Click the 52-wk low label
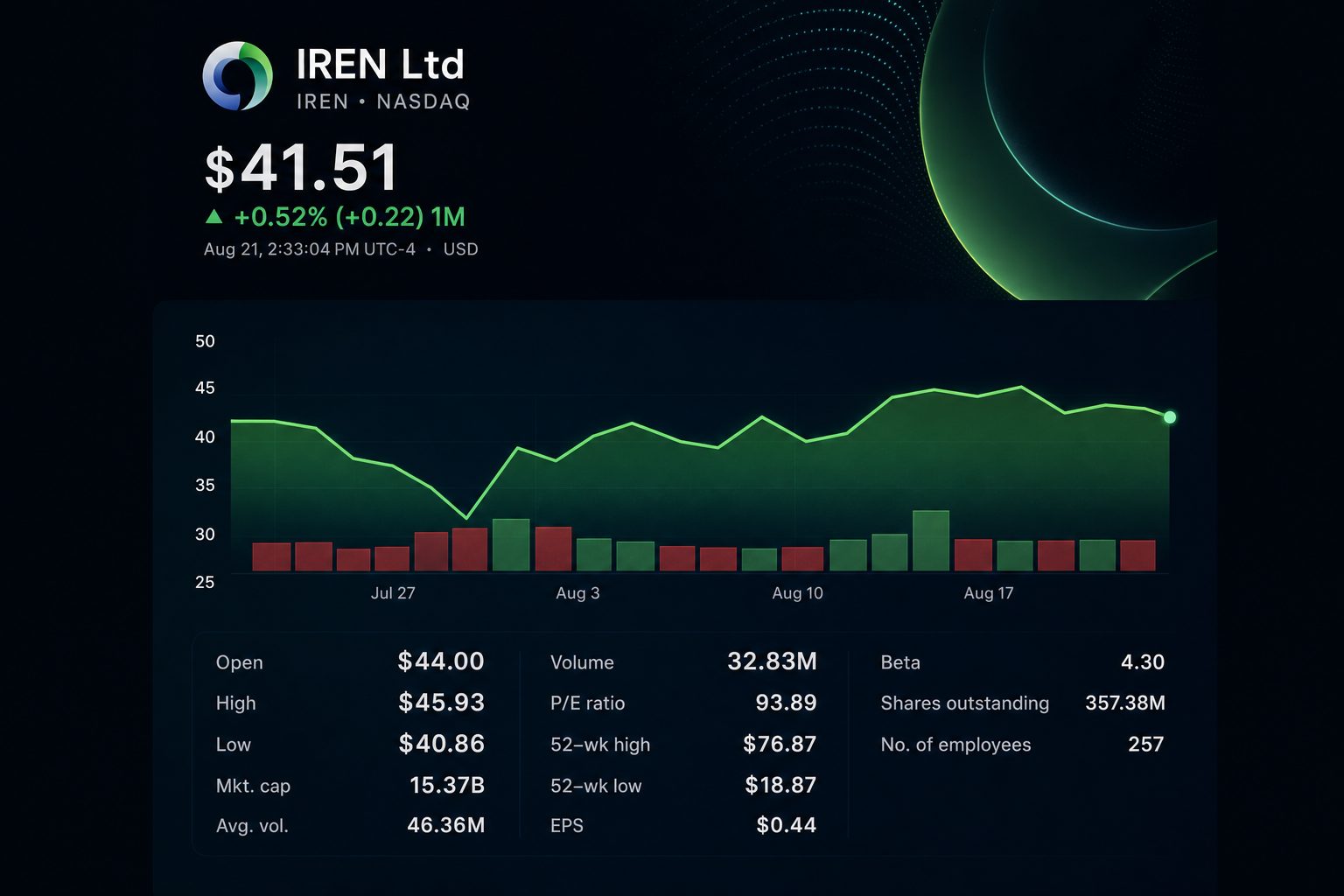The width and height of the screenshot is (1344, 896). pos(596,786)
